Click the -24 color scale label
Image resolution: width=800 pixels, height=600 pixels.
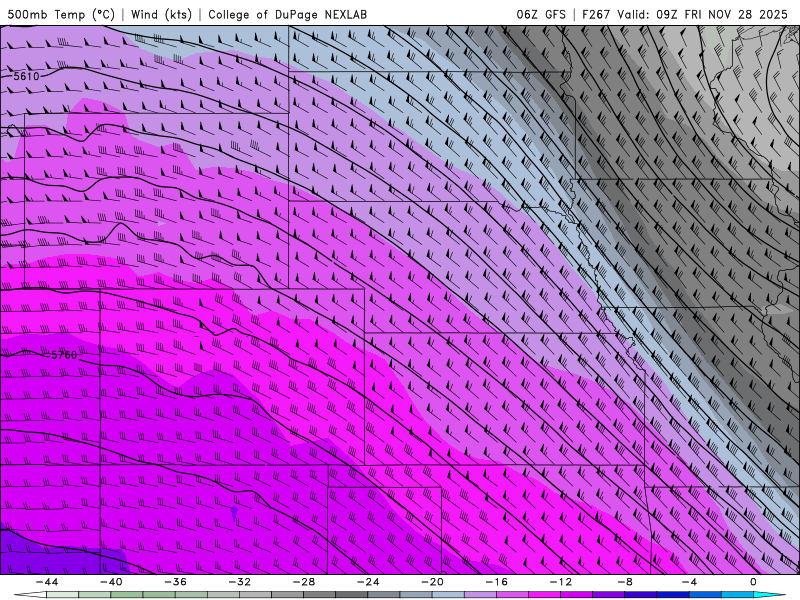click(368, 582)
